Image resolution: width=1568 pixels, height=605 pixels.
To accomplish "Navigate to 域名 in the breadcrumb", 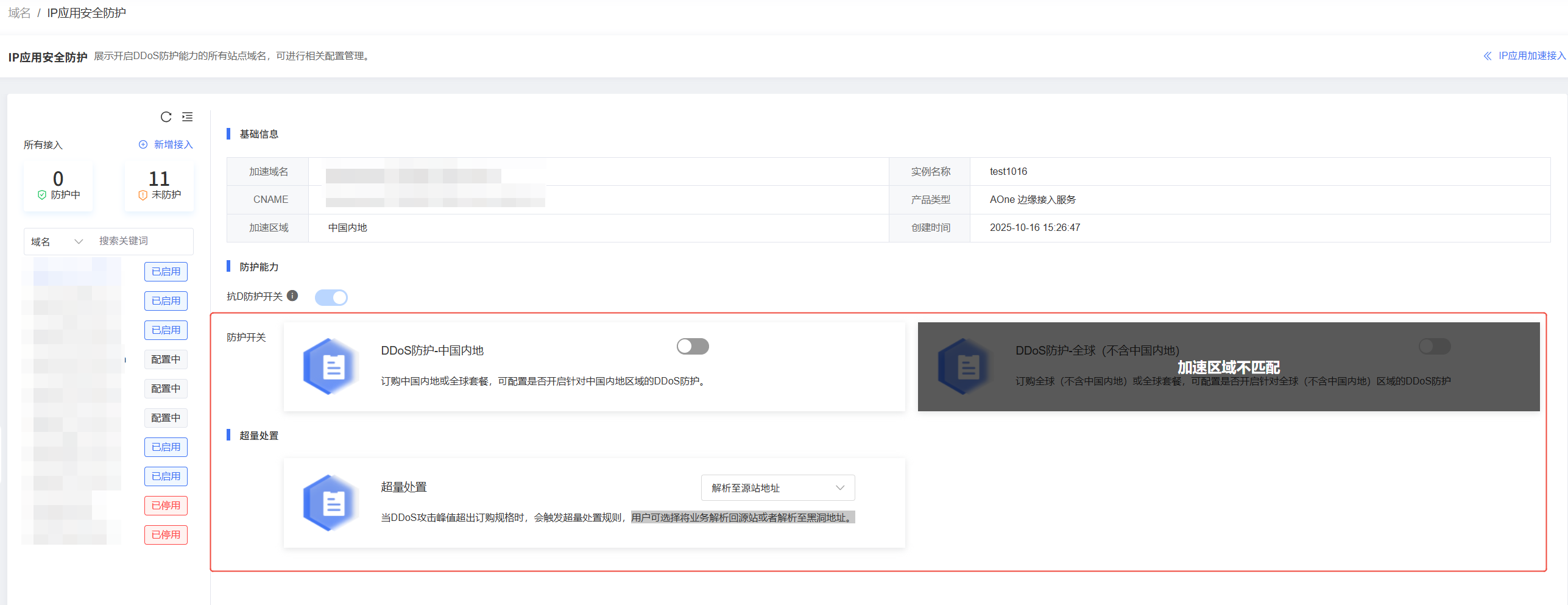I will pyautogui.click(x=18, y=12).
